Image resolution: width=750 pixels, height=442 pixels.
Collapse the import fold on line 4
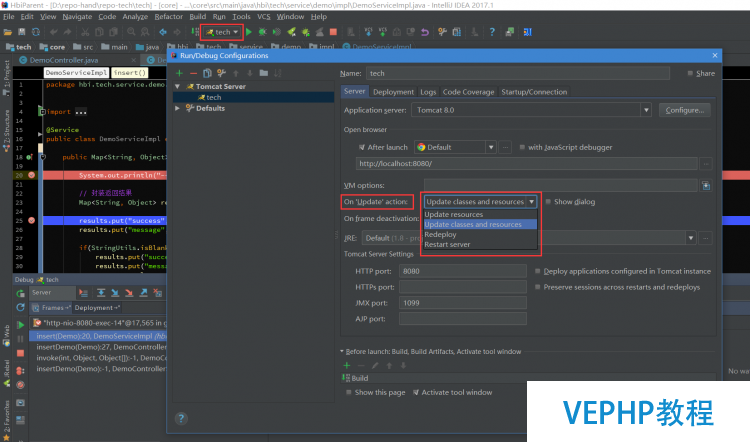pyautogui.click(x=42, y=111)
